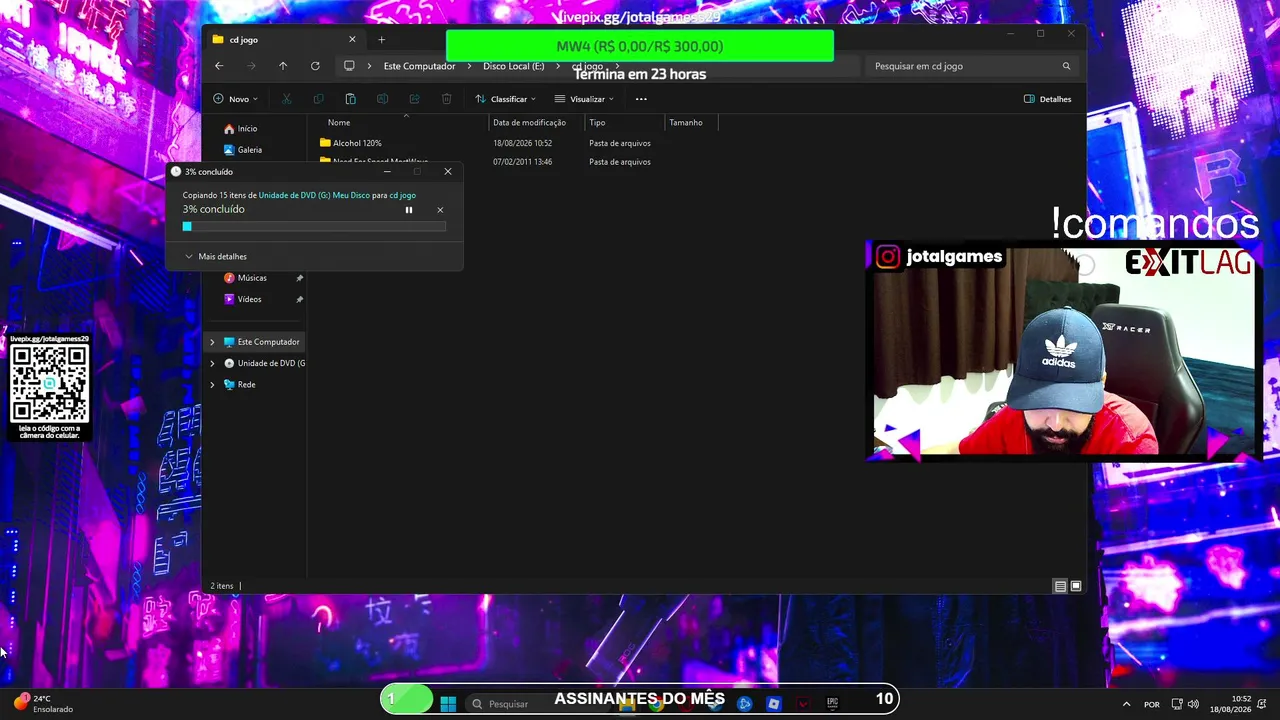Go up one folder level arrow
The height and width of the screenshot is (720, 1280).
click(x=283, y=66)
